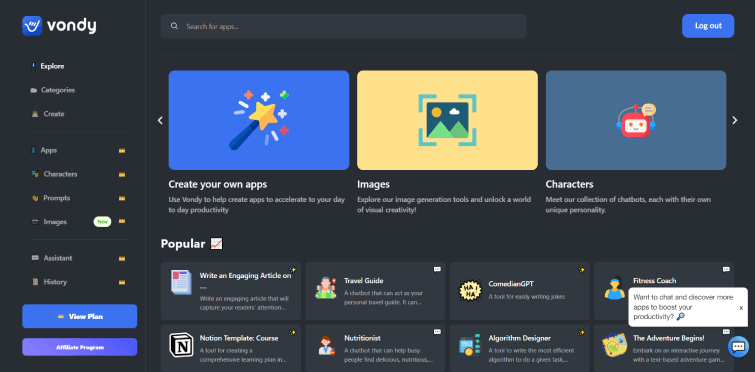The image size is (755, 372).
Task: Click the sparkle badge on ComedianGPT card
Action: point(582,270)
